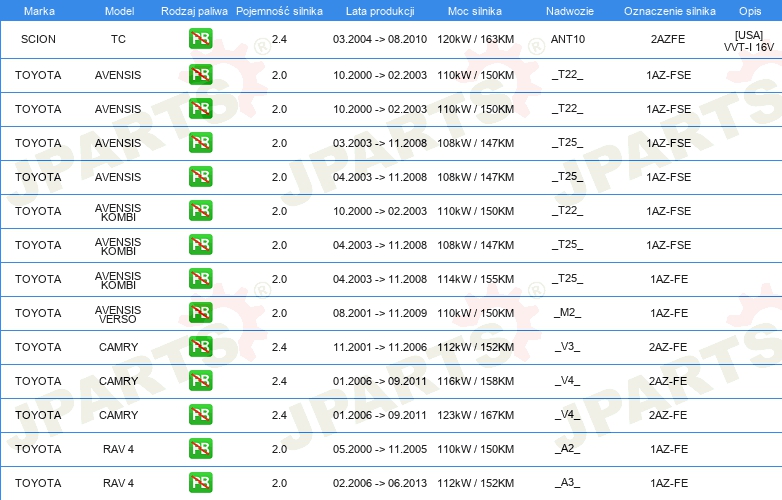Select 2AZ-FE engine code in _V3_ row
Image resolution: width=782 pixels, height=500 pixels.
click(x=668, y=347)
